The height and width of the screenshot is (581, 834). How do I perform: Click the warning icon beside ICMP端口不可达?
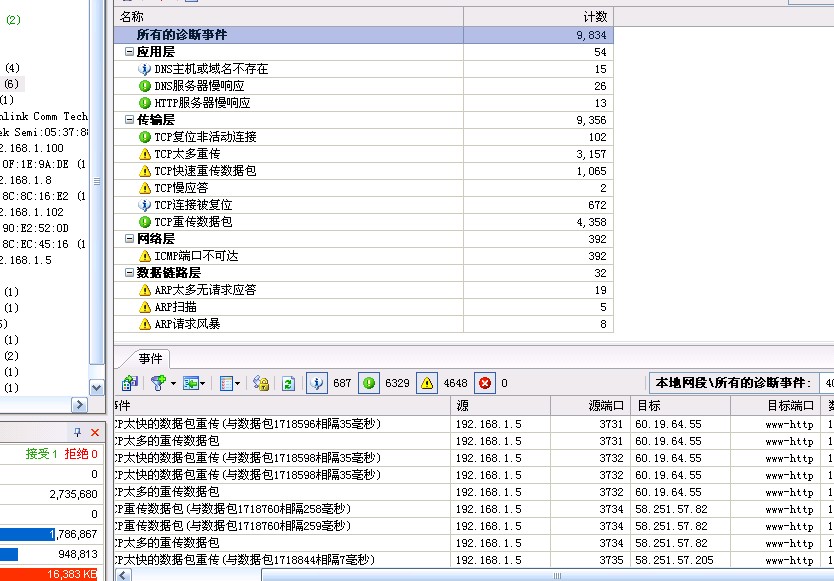[x=145, y=256]
